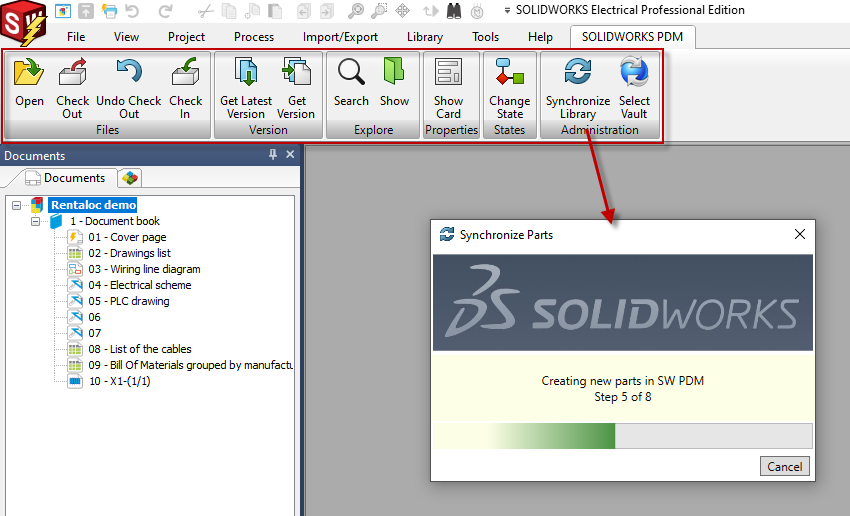The image size is (850, 516).
Task: Click the Wiring line diagram file icon
Action: pos(75,269)
